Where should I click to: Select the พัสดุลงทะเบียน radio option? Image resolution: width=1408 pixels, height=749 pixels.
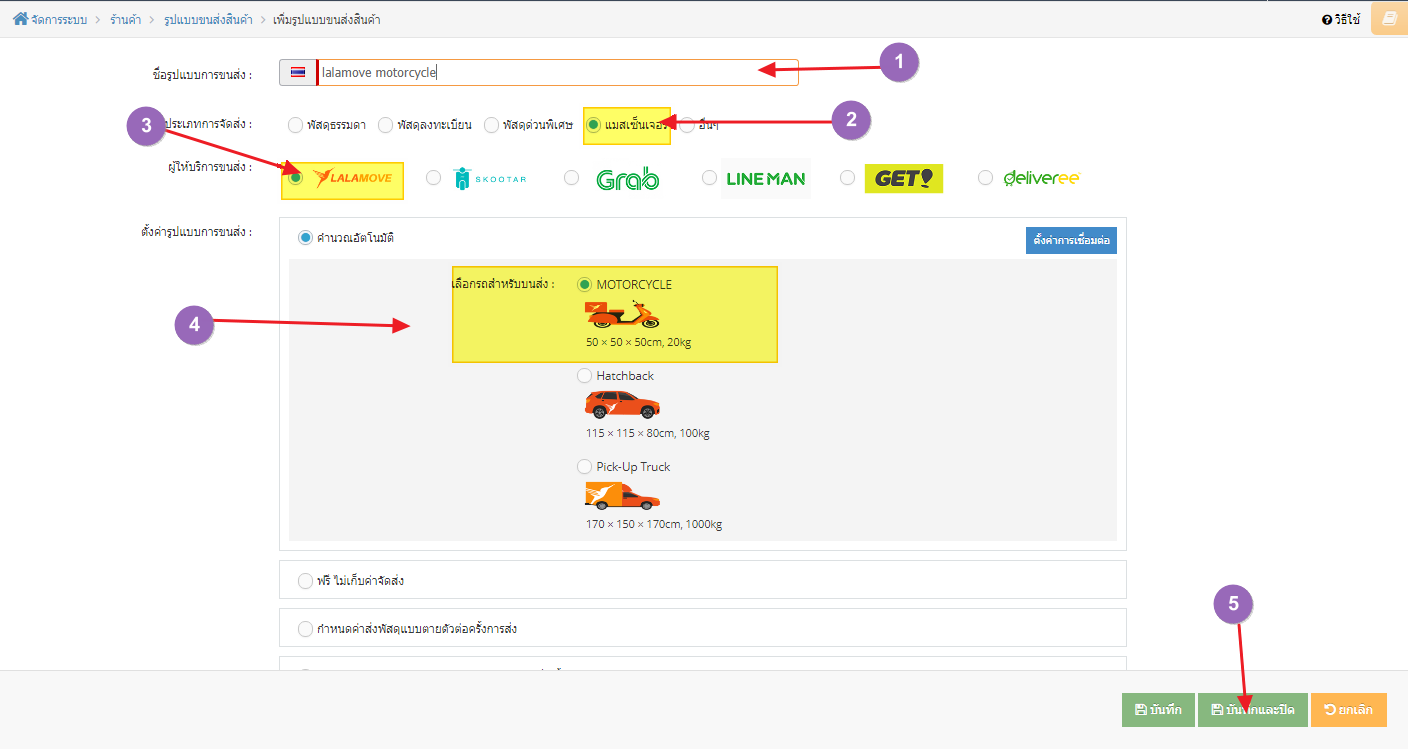(386, 125)
